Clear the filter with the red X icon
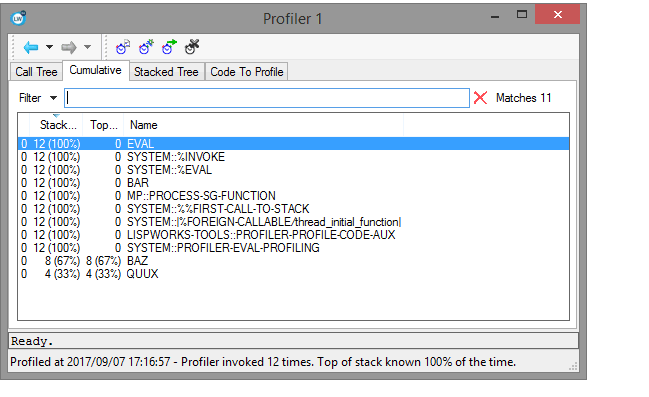This screenshot has height=397, width=649. coord(480,98)
